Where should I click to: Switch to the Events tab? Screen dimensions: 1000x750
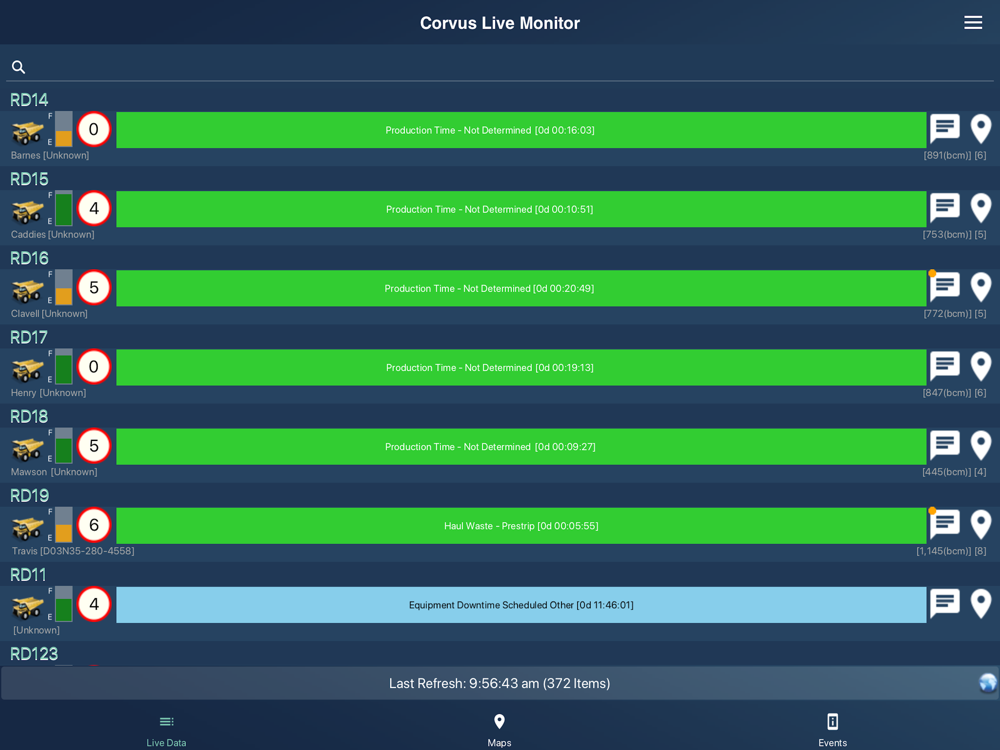[832, 731]
